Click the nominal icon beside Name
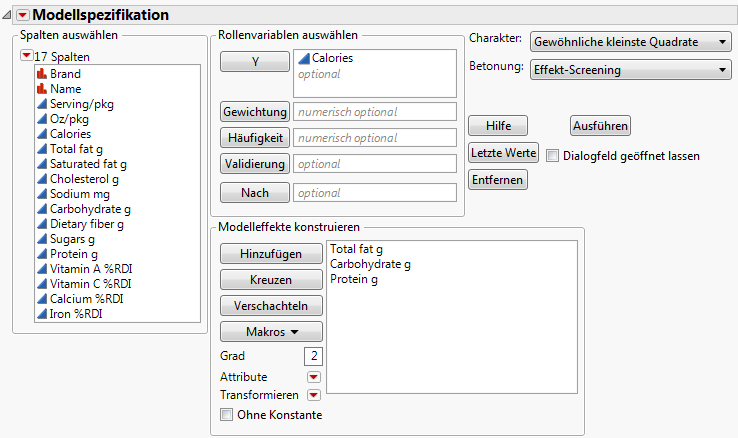 [x=42, y=89]
